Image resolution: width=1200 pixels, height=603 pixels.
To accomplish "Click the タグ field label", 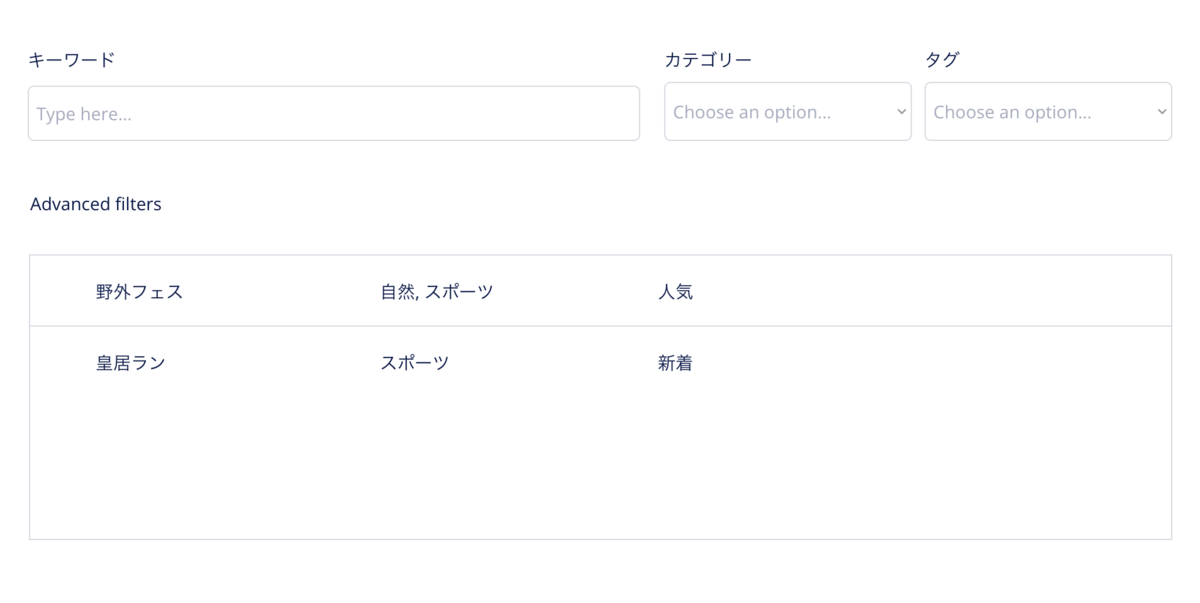I will pyautogui.click(x=942, y=60).
